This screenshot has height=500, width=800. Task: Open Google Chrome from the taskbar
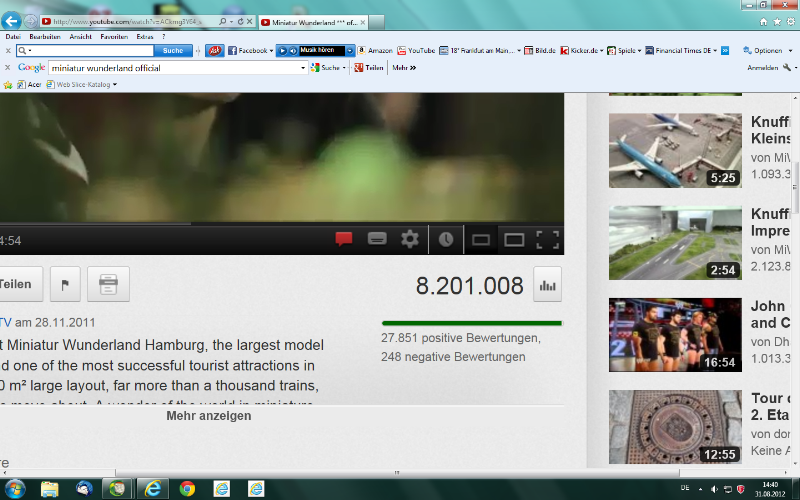click(x=186, y=488)
